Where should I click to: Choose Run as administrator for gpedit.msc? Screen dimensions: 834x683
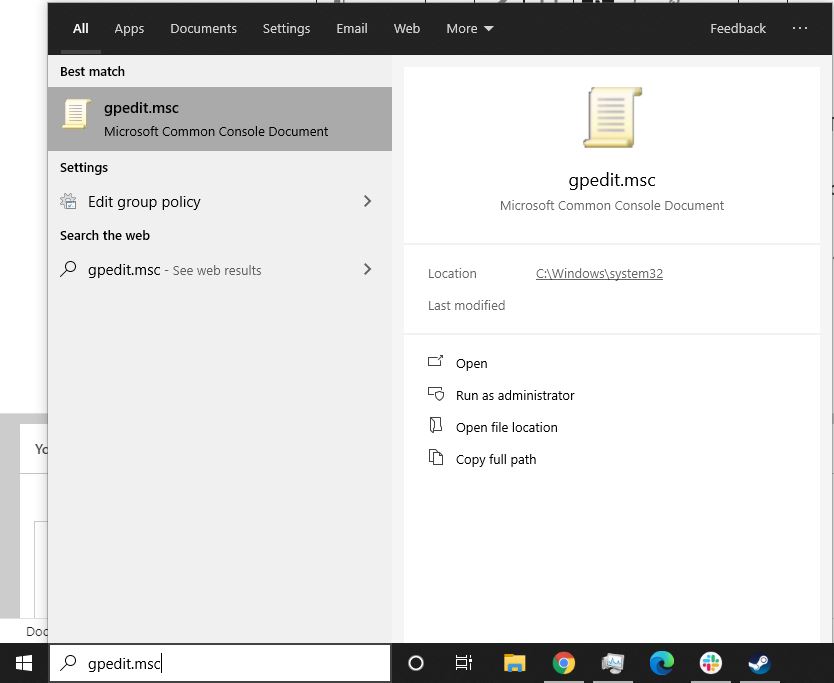click(x=514, y=396)
